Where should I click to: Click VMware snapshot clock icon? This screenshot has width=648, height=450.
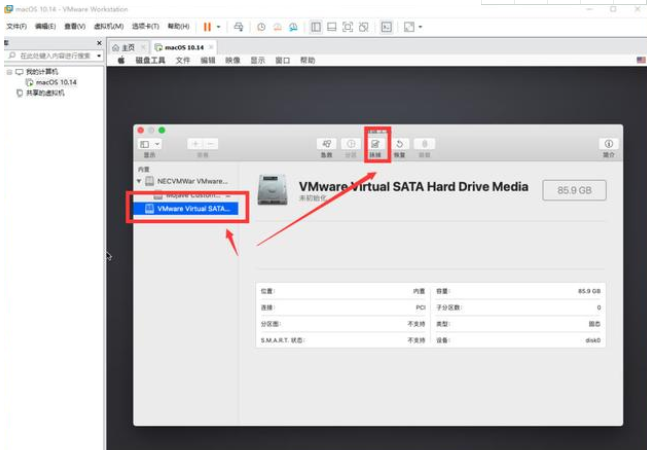pyautogui.click(x=261, y=26)
